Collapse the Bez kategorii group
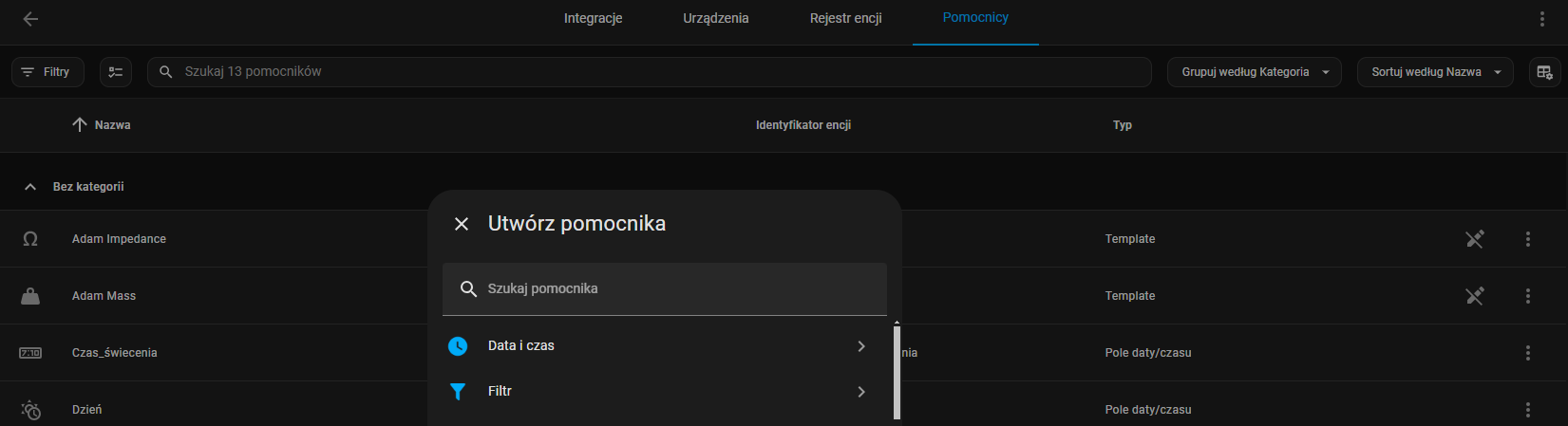Screen dimensions: 1568x426 pyautogui.click(x=30, y=187)
